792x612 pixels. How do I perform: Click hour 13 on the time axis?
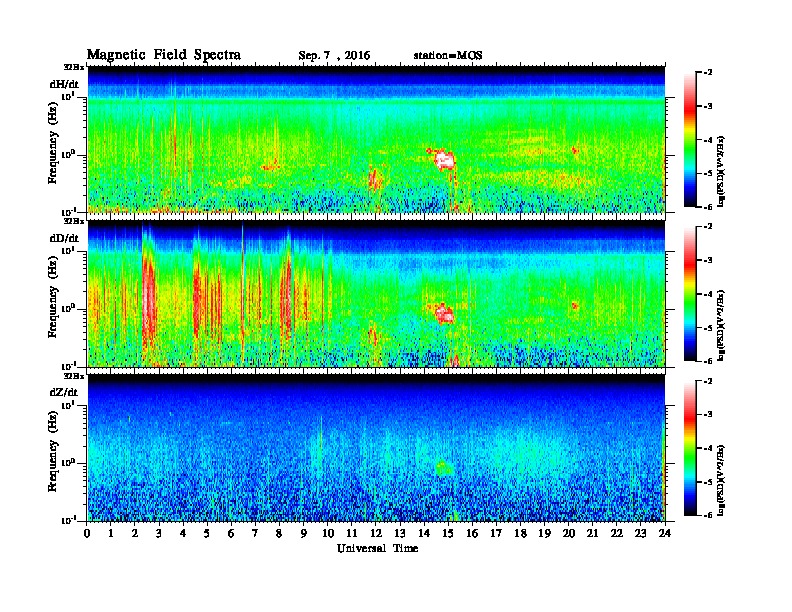click(400, 533)
